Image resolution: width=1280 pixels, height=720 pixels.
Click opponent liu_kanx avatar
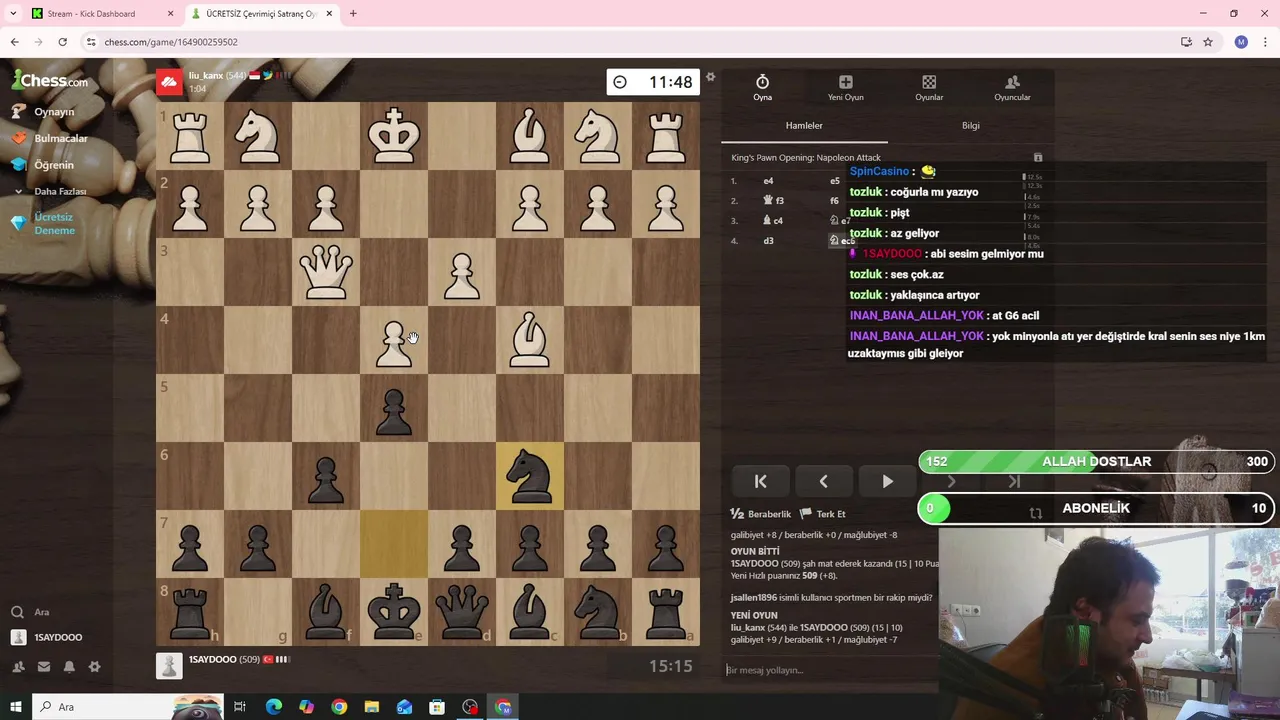[x=169, y=82]
